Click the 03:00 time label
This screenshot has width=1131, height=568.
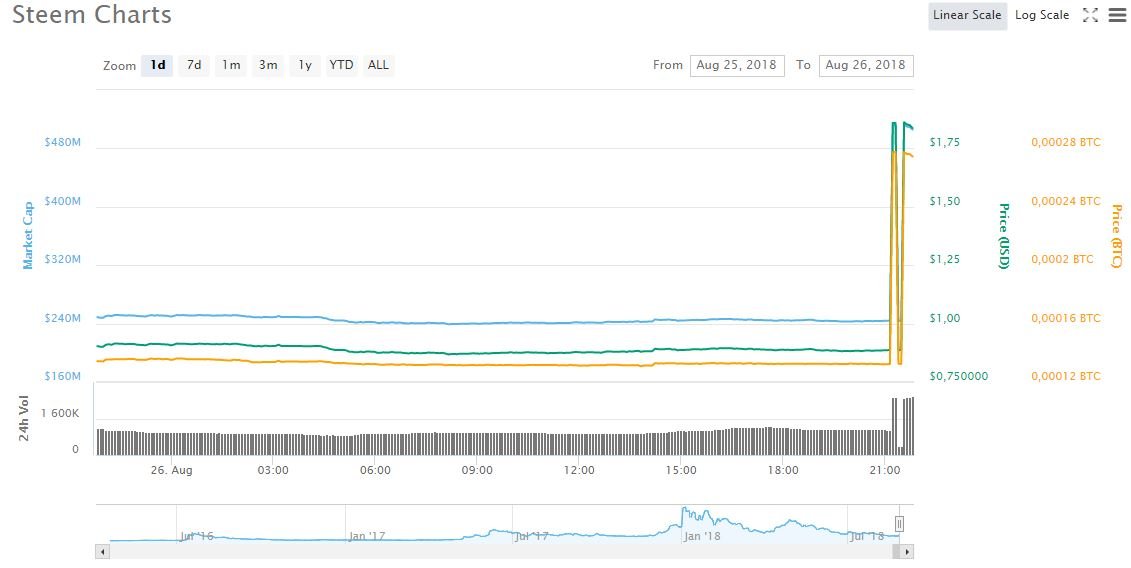click(x=273, y=470)
